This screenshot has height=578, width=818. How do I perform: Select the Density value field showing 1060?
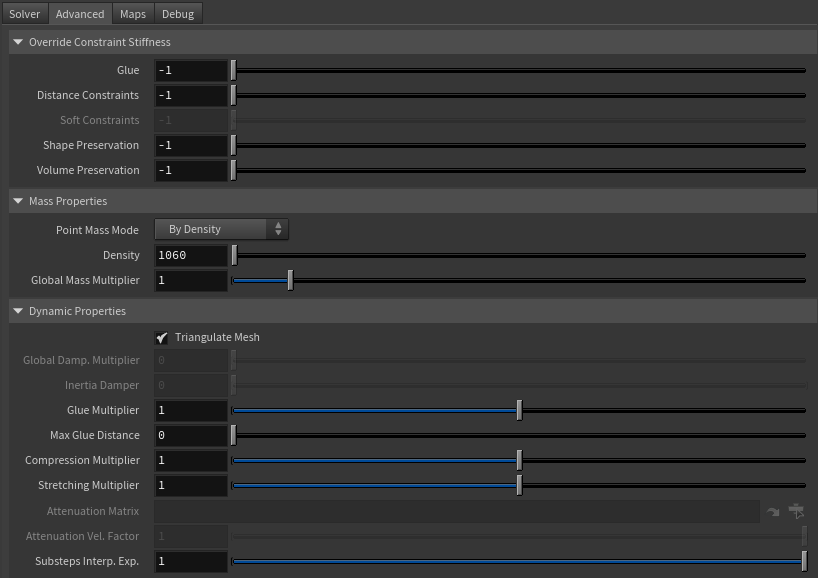(x=190, y=255)
